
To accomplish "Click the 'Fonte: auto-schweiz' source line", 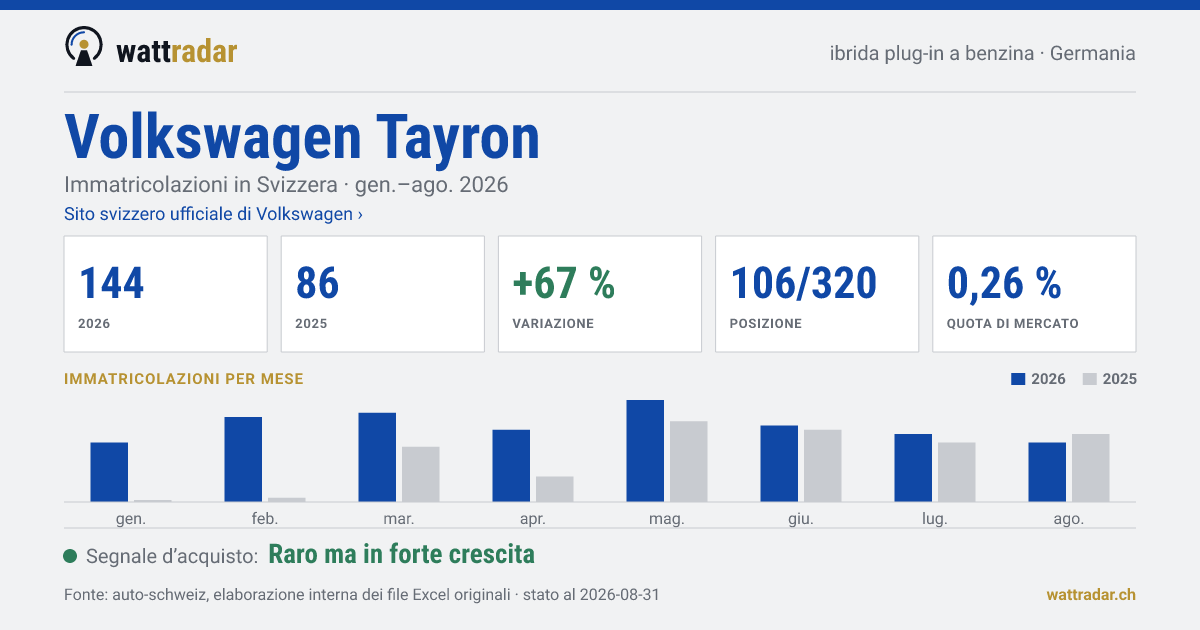I will (x=361, y=595).
